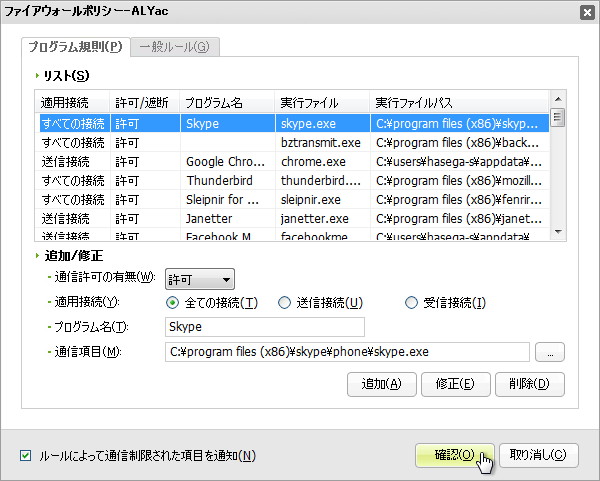
Task: Click path ending ¥fenrir... in Sleipnir row
Action: pos(459,199)
